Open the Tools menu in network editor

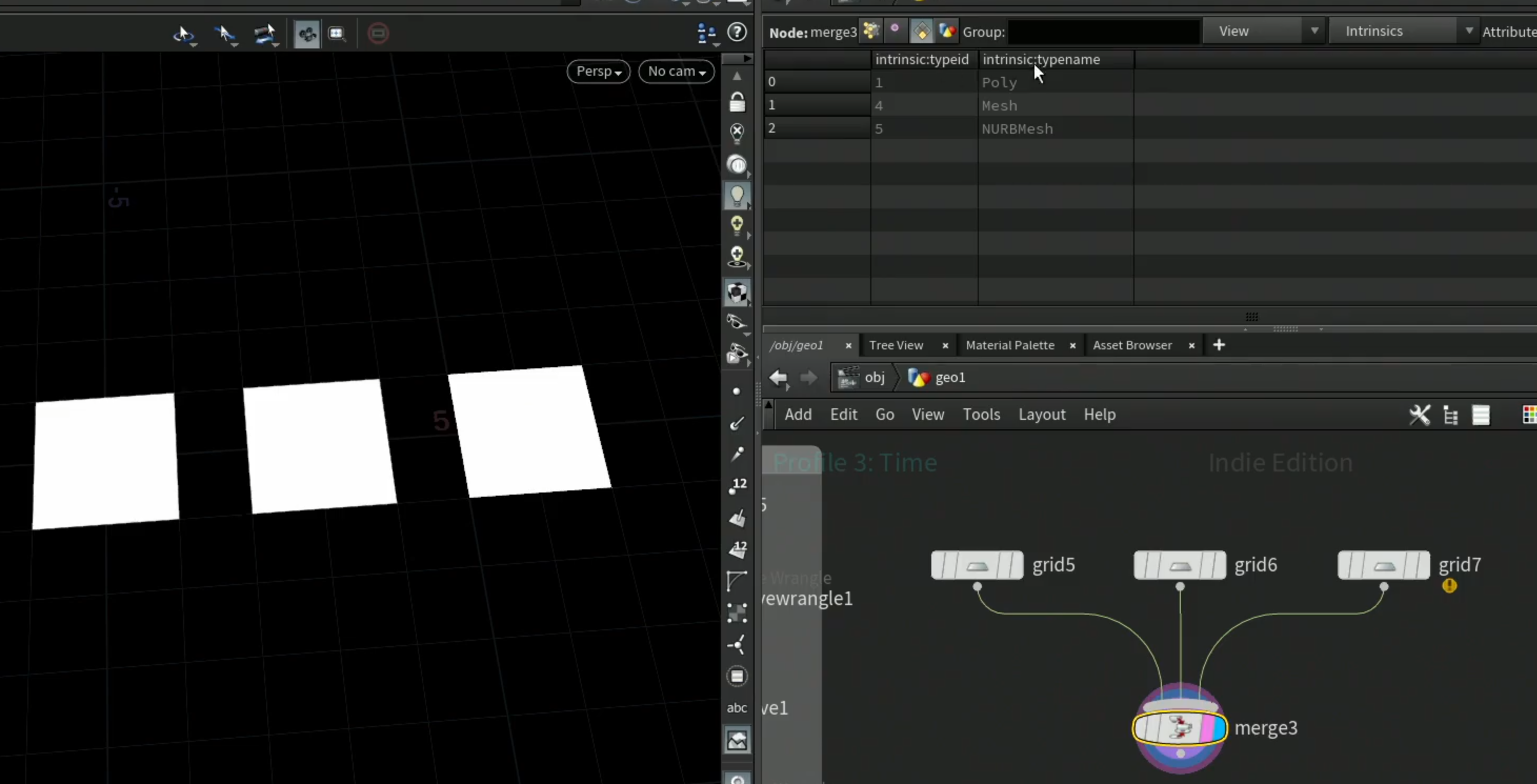981,414
